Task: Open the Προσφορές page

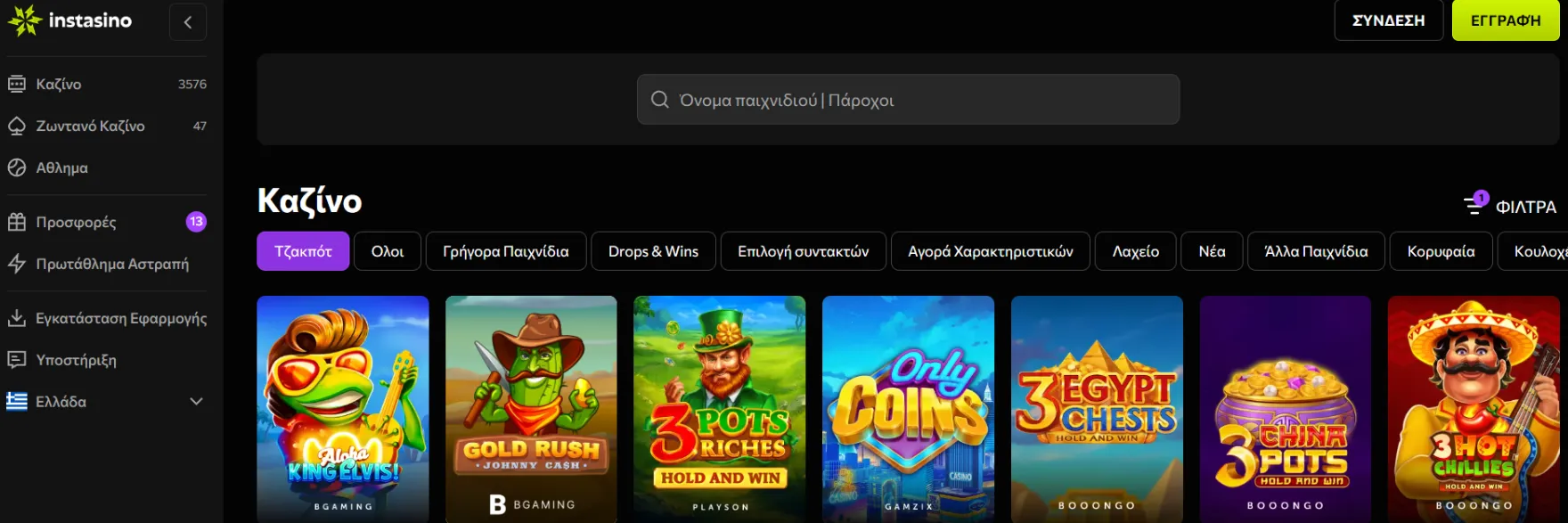Action: (107, 222)
